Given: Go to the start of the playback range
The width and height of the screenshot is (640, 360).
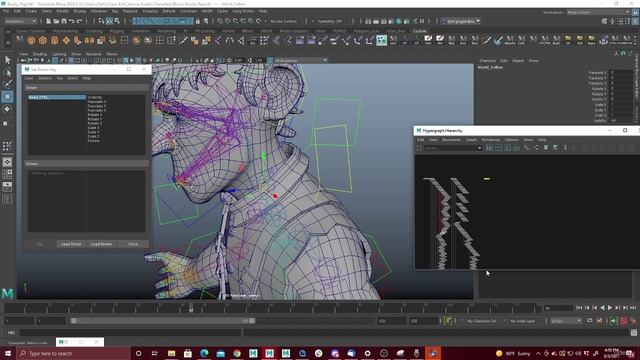Looking at the screenshot, I should (x=579, y=308).
